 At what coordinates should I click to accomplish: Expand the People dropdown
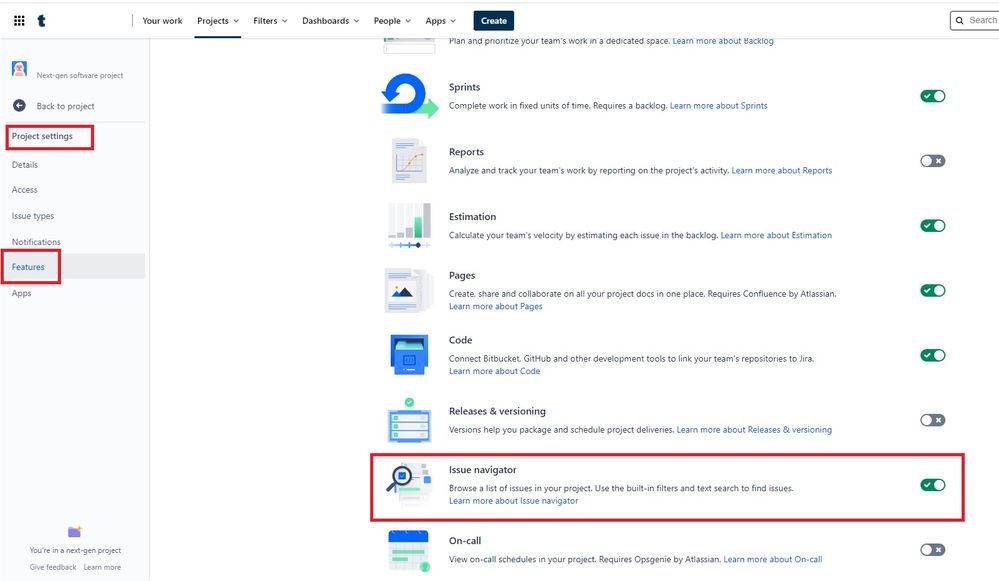tap(392, 20)
